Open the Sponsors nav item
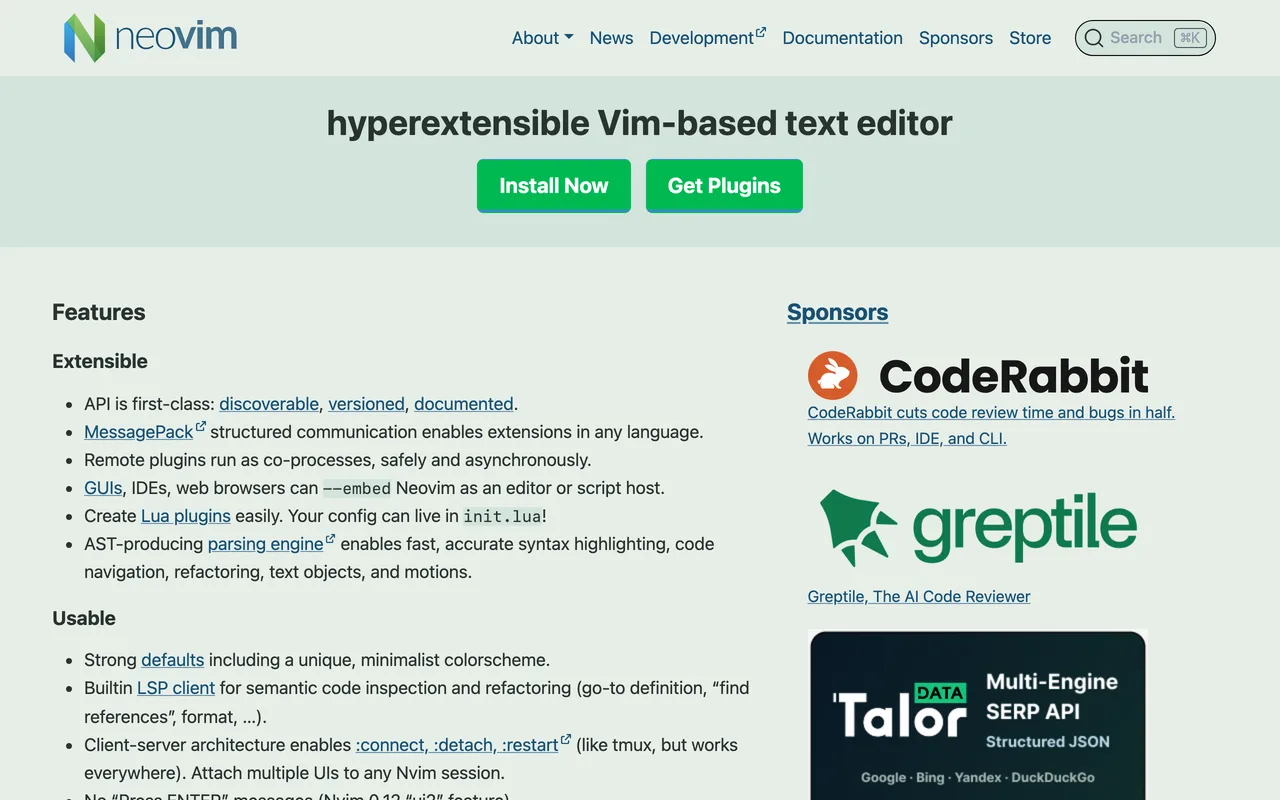The height and width of the screenshot is (800, 1280). [x=956, y=38]
